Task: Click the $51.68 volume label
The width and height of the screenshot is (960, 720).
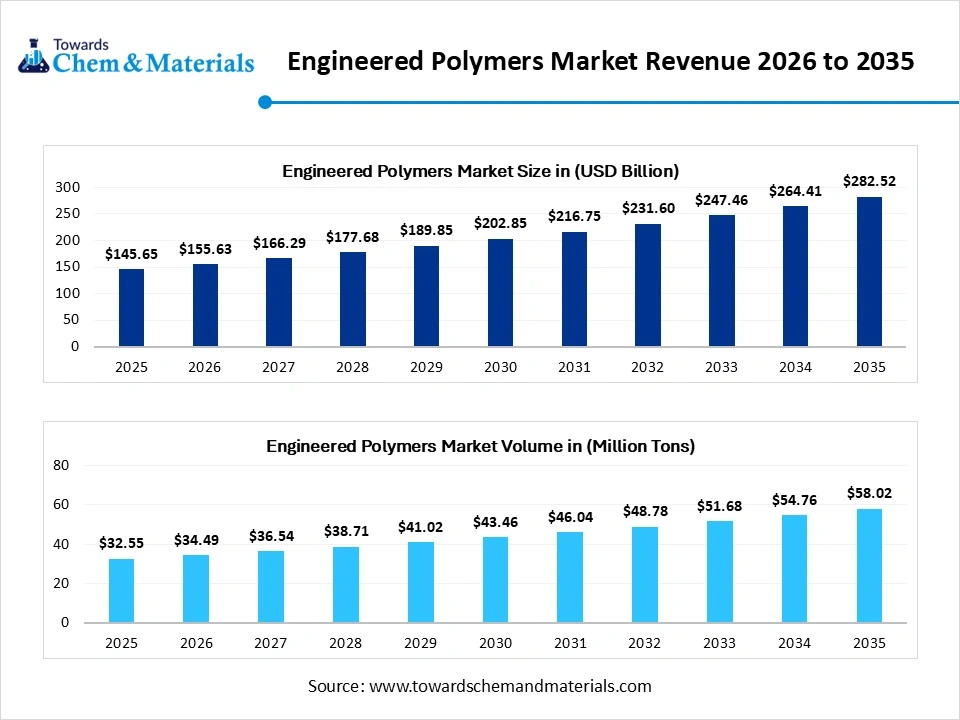Action: (x=719, y=506)
